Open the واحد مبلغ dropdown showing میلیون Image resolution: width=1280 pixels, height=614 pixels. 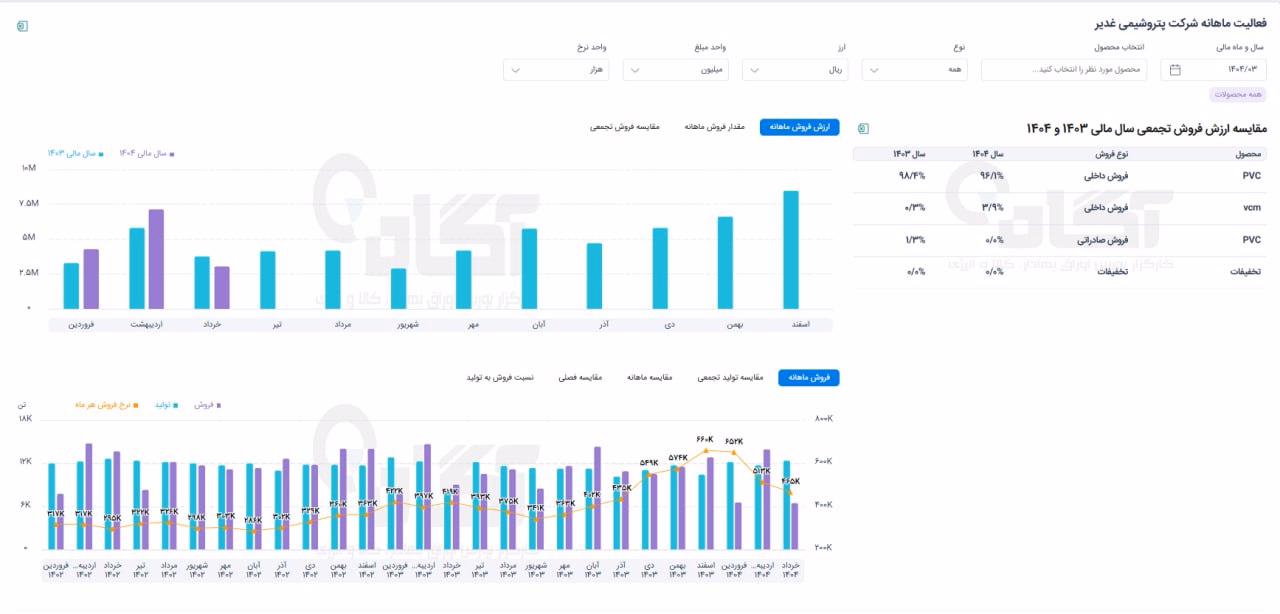click(676, 70)
